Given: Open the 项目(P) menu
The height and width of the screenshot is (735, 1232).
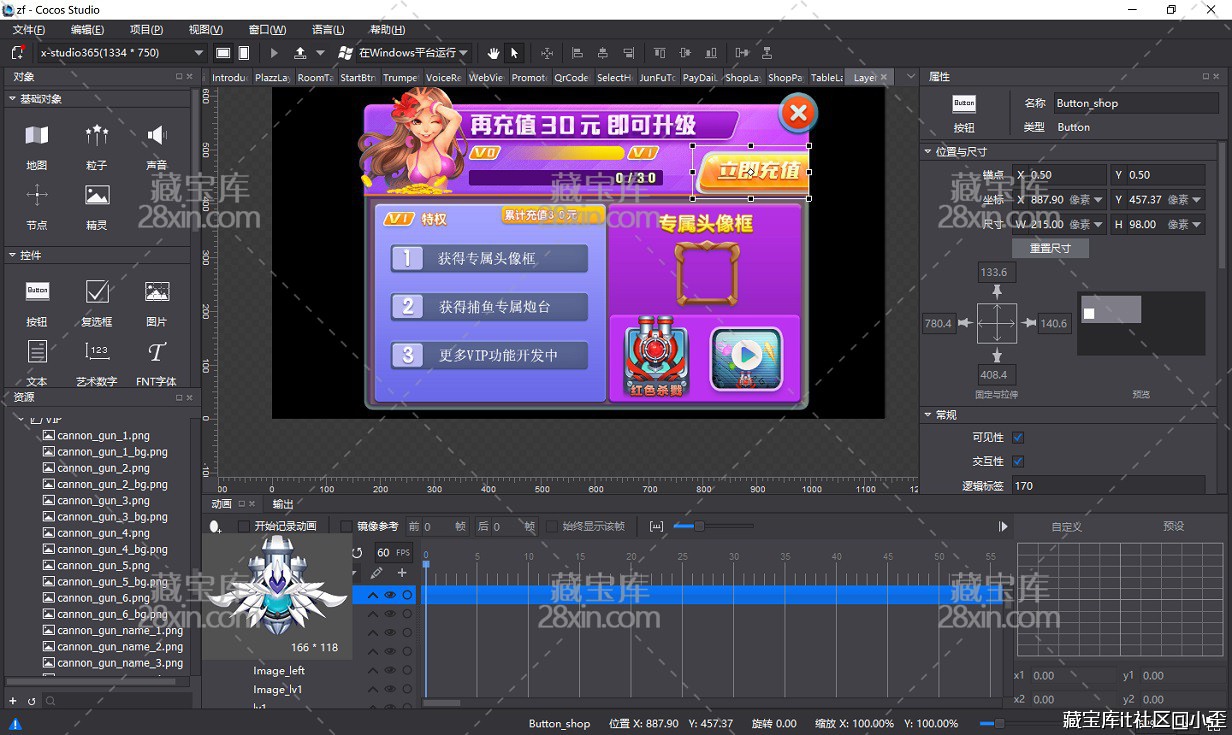Looking at the screenshot, I should (x=146, y=30).
